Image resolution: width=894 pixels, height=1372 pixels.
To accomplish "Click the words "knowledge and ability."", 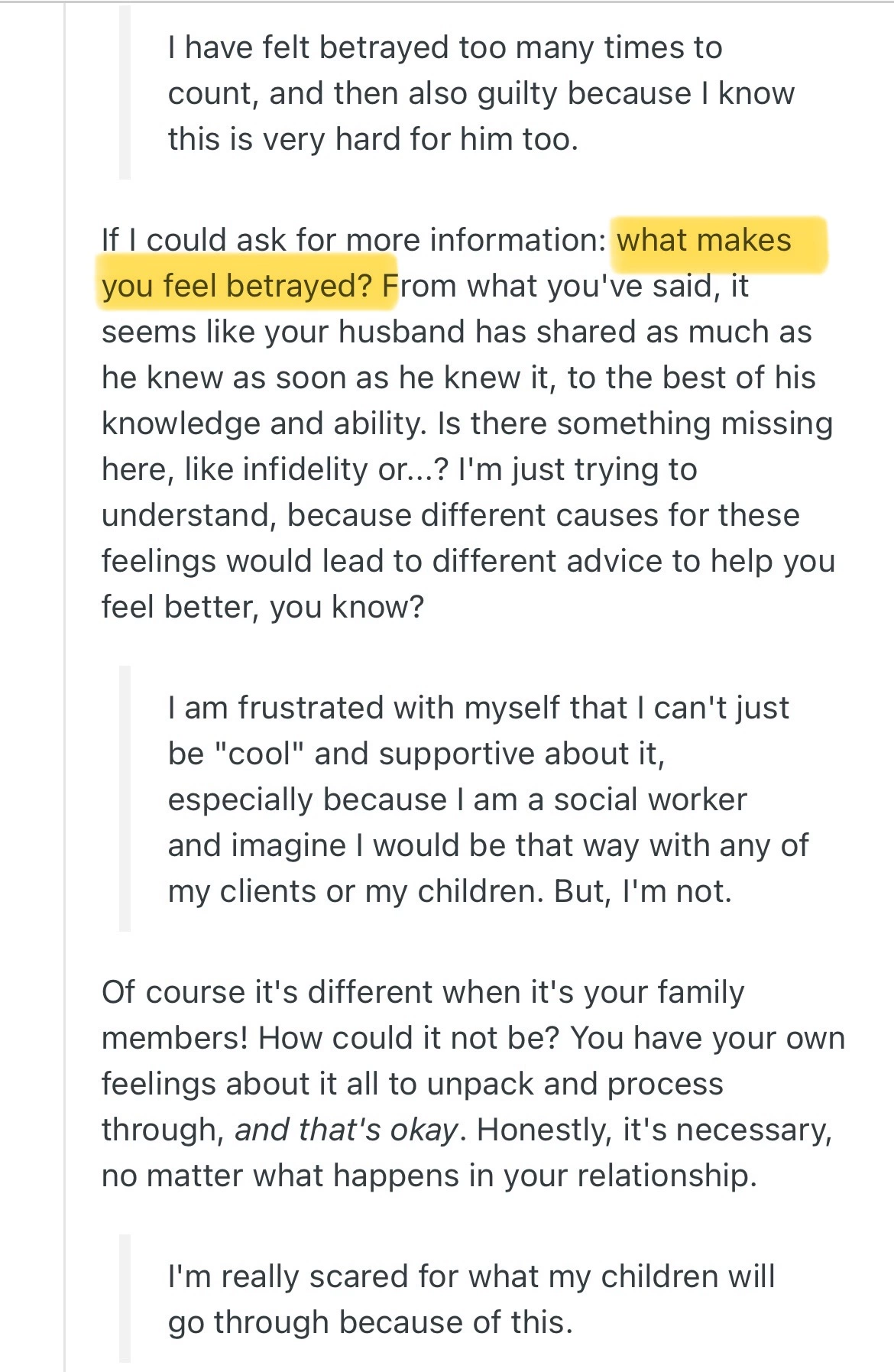I will pos(264,424).
